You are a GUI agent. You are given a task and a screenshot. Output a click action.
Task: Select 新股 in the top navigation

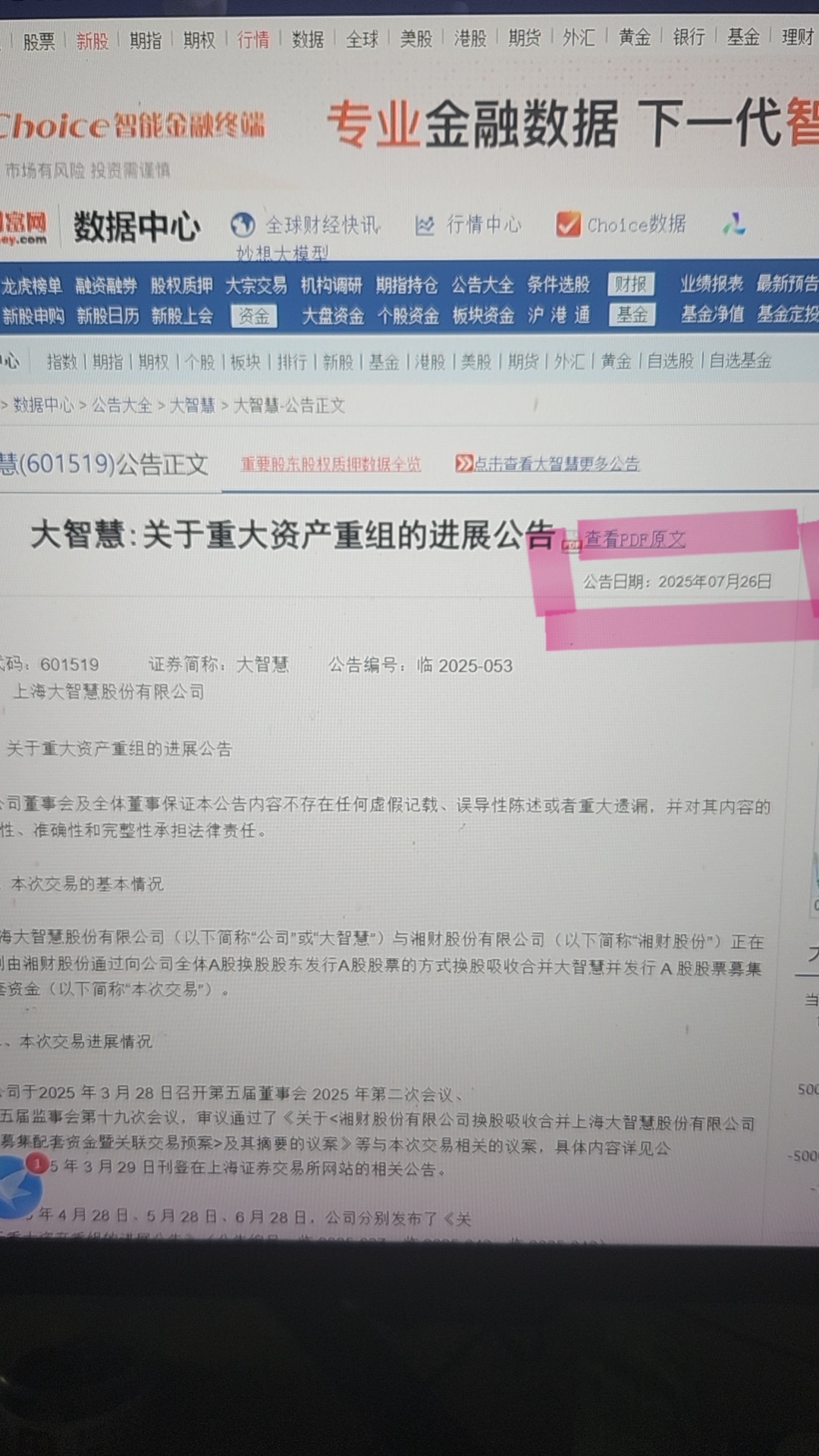click(x=93, y=41)
